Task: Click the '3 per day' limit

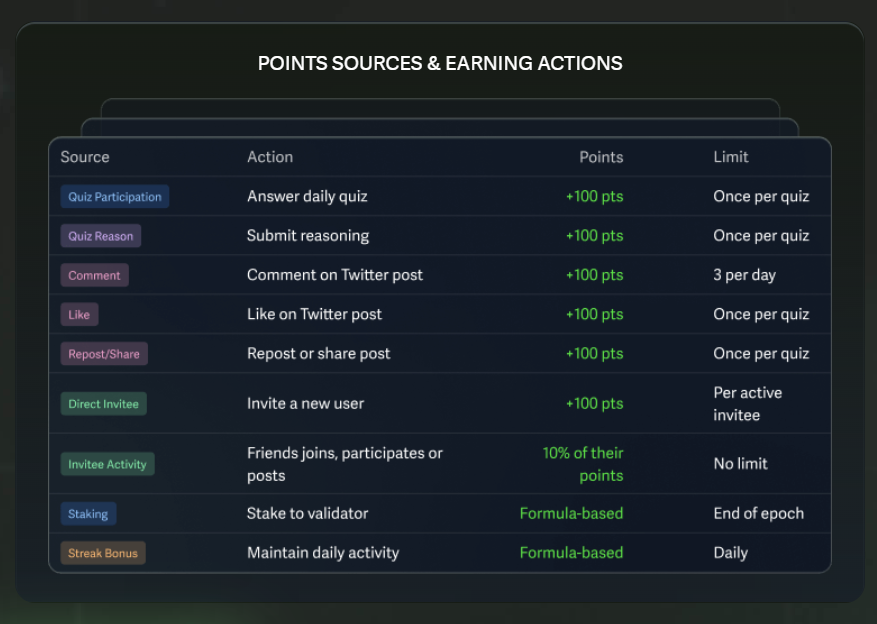Action: coord(744,275)
